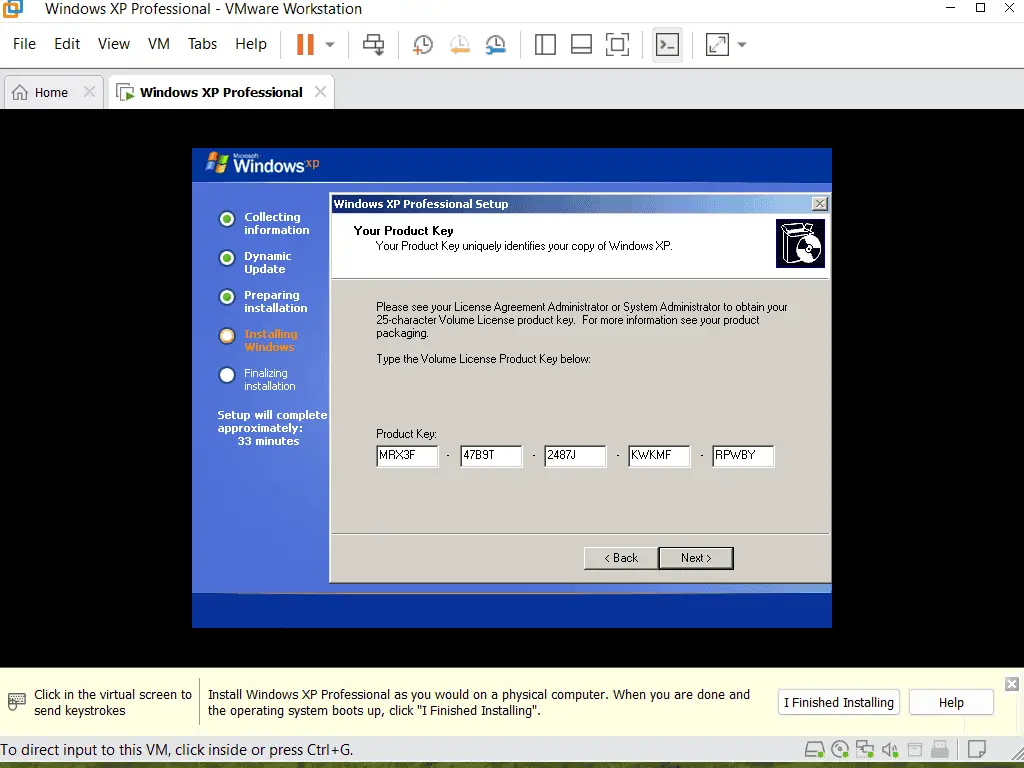Image resolution: width=1024 pixels, height=768 pixels.
Task: Click the Revert to snapshot icon
Action: (459, 44)
